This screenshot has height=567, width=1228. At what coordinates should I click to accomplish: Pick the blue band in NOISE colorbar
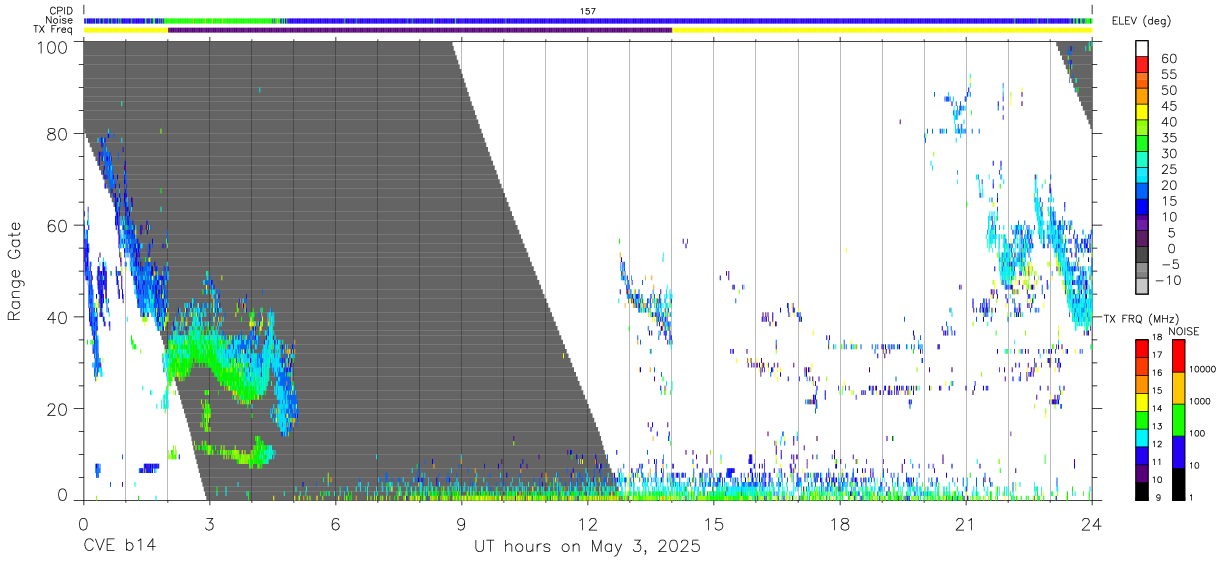[x=1178, y=451]
